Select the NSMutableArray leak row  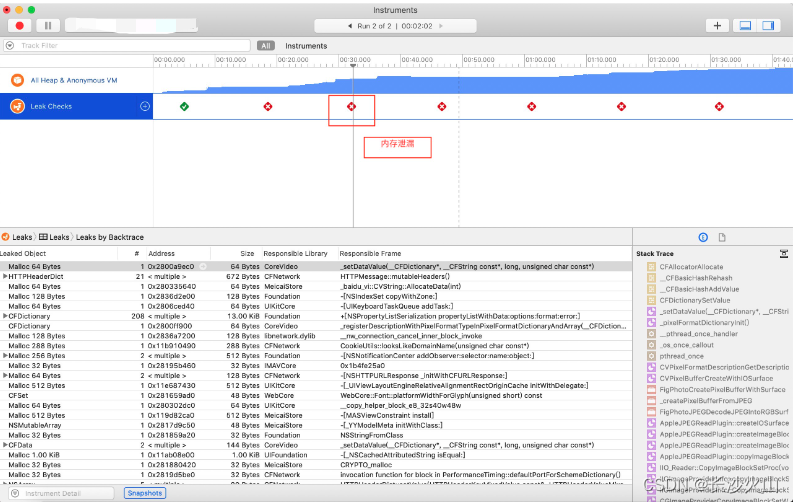pyautogui.click(x=316, y=426)
